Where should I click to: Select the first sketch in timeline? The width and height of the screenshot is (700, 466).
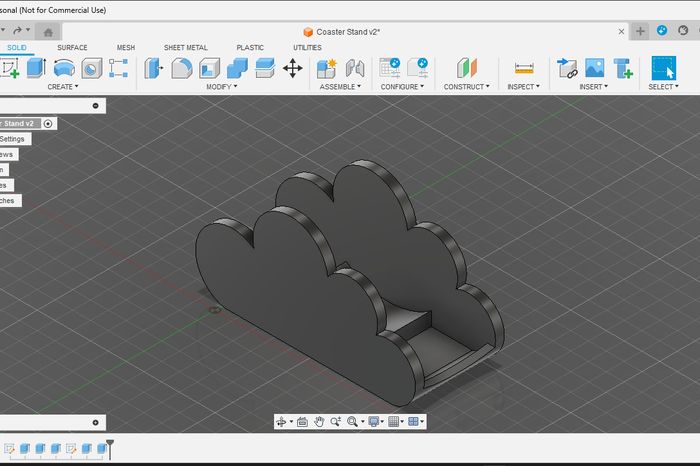coord(9,448)
